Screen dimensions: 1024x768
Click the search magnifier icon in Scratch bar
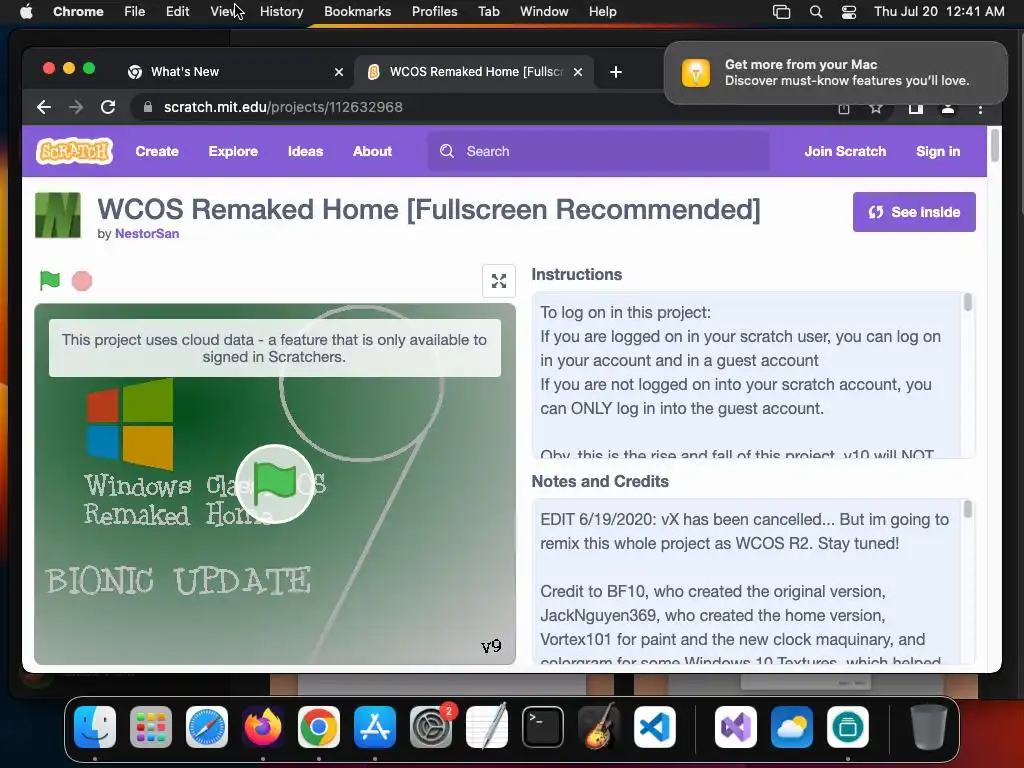tap(447, 151)
